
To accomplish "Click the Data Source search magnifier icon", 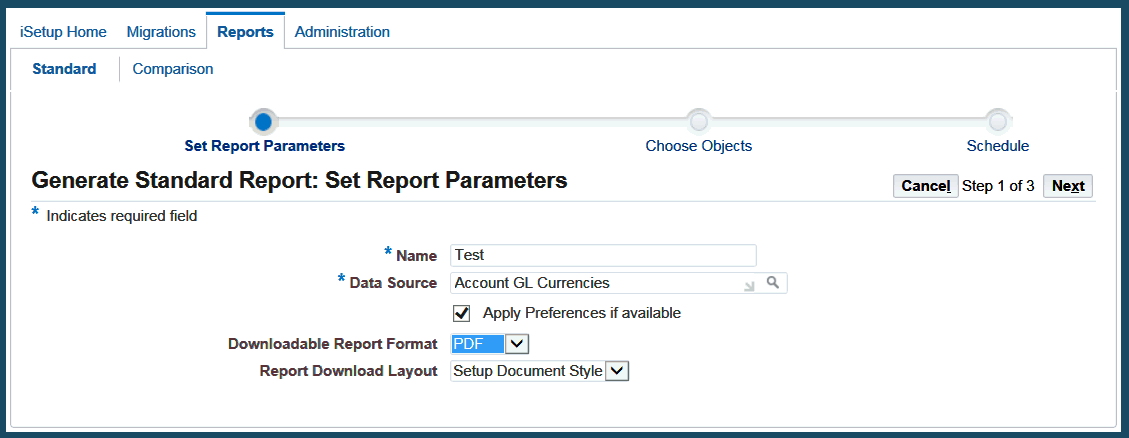I will click(x=772, y=283).
